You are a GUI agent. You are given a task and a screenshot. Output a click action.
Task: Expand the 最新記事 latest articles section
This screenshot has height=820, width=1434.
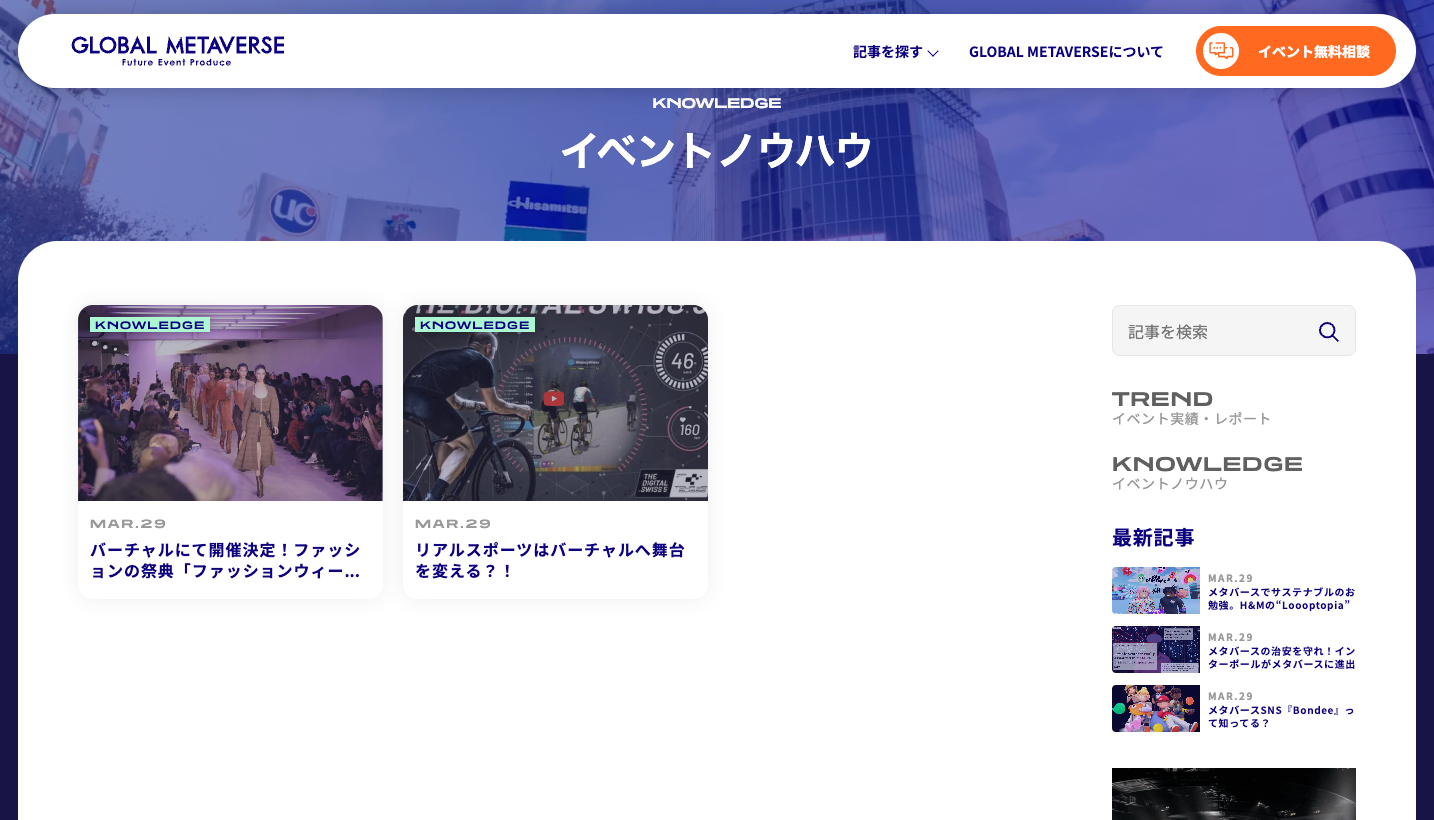[x=1150, y=538]
